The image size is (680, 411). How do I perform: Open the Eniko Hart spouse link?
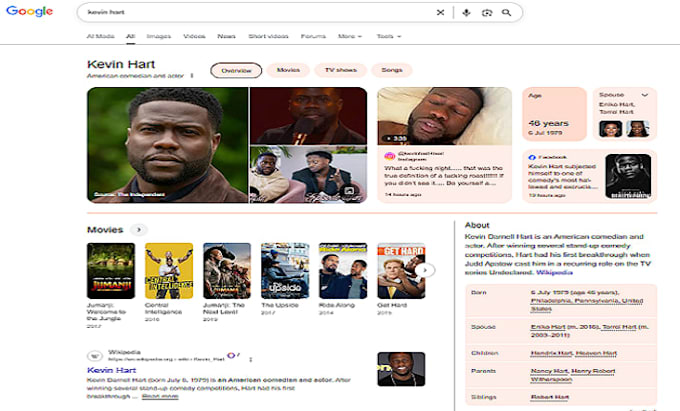[548, 327]
